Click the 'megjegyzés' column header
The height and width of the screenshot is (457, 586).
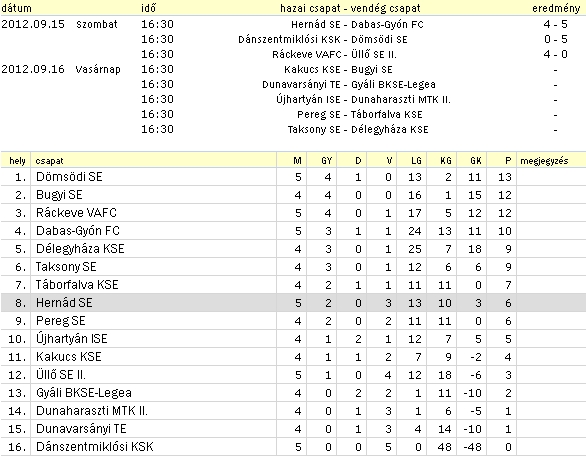[544, 161]
